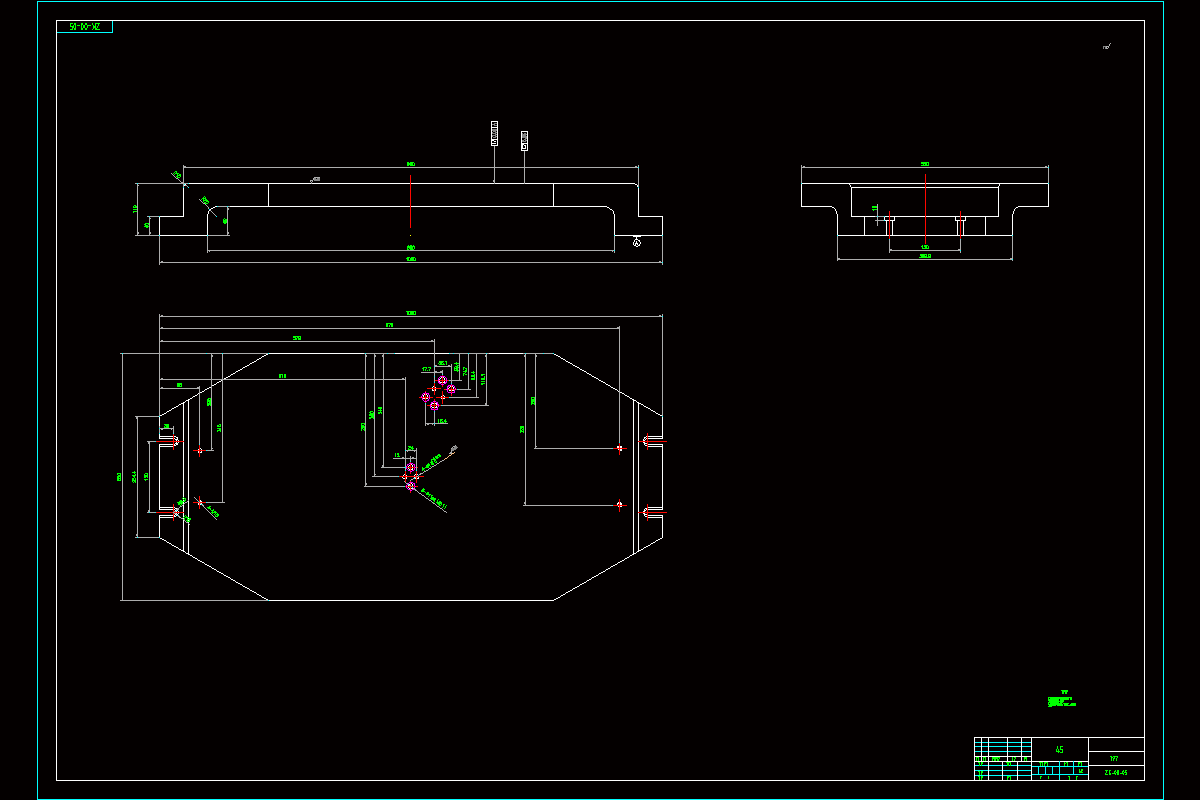Image resolution: width=1200 pixels, height=800 pixels.
Task: Select the "254.4" vertical dimension at plan left
Action: pyautogui.click(x=133, y=478)
